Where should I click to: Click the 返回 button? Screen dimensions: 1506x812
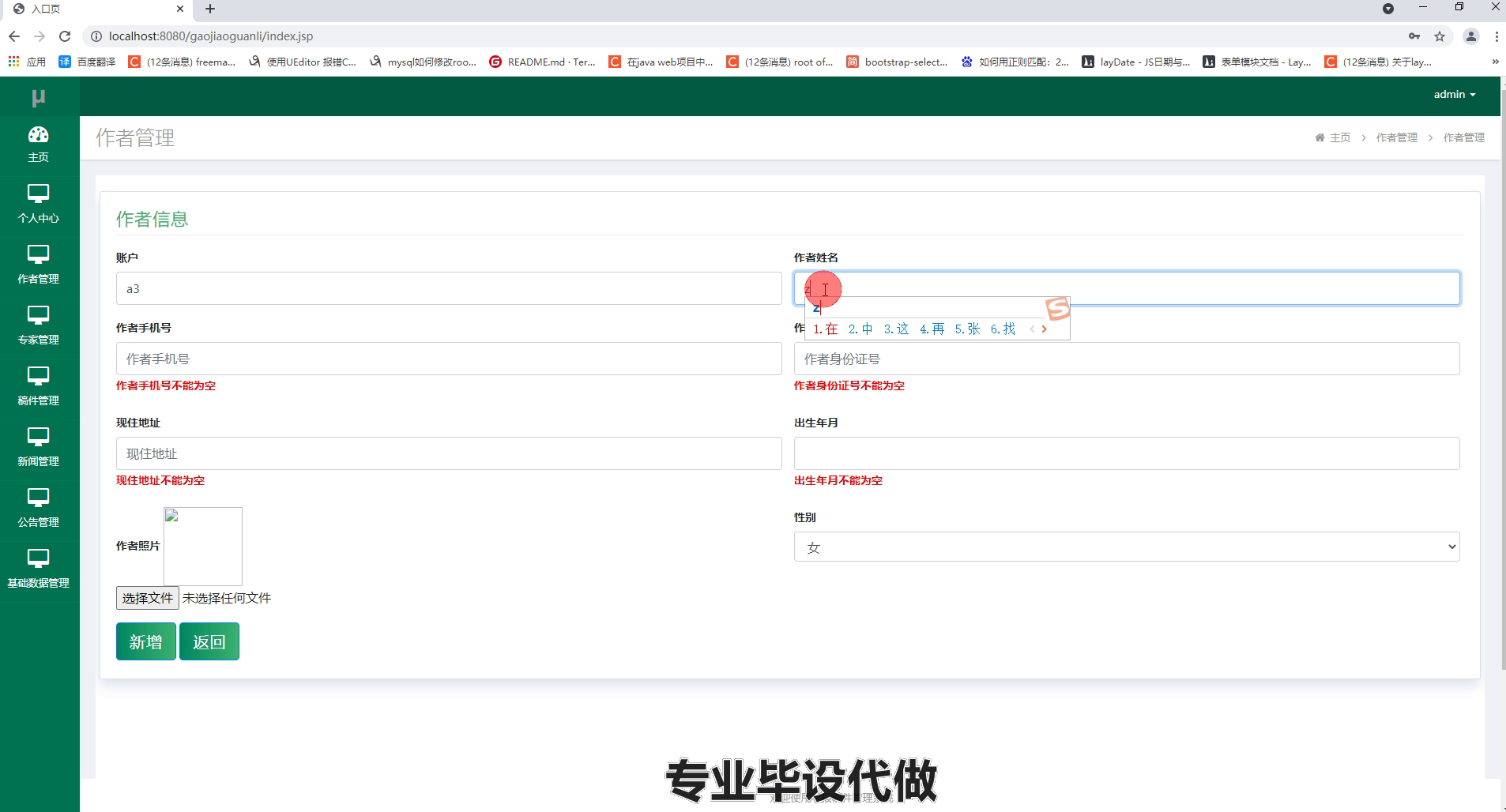tap(209, 641)
